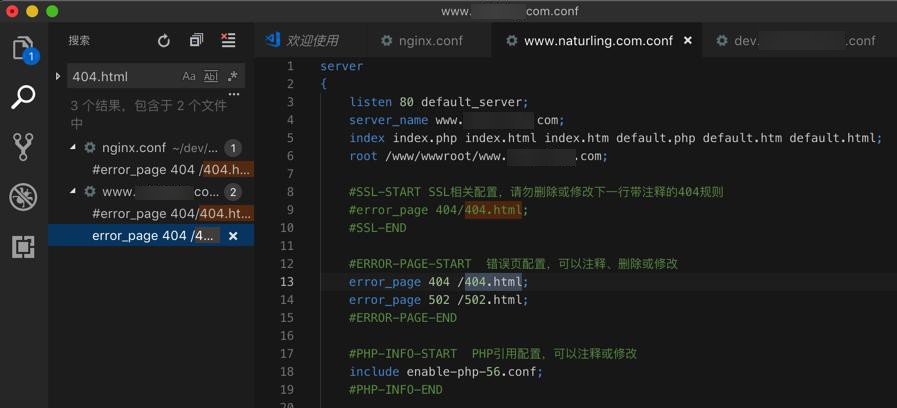Toggle Match Case (Aa) in search box
Image resolution: width=897 pixels, height=408 pixels.
tap(189, 76)
